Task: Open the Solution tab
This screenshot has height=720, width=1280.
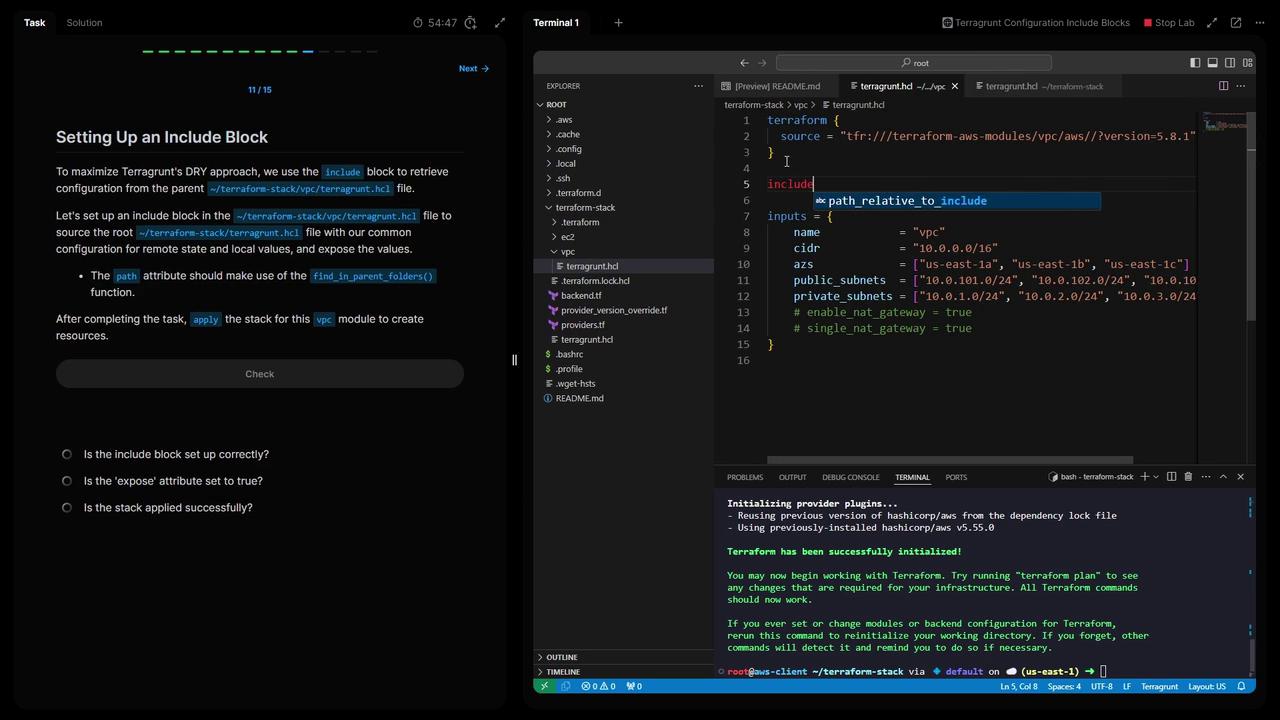Action: [x=84, y=23]
